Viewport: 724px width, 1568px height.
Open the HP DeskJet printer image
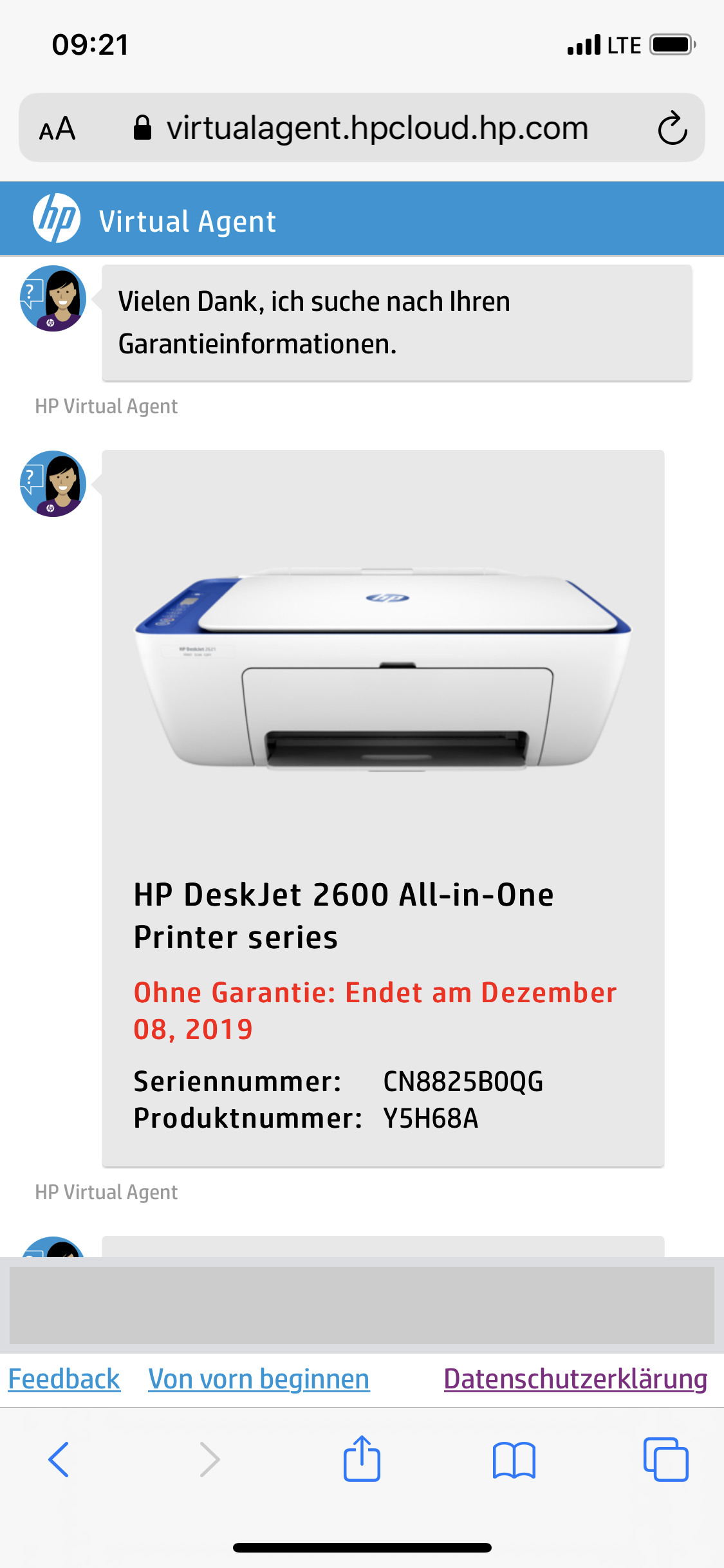pos(383,669)
